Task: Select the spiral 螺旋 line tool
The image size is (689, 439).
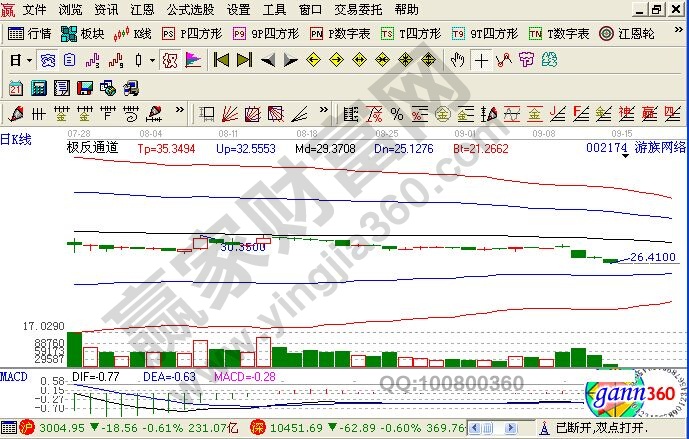Action: point(131,114)
